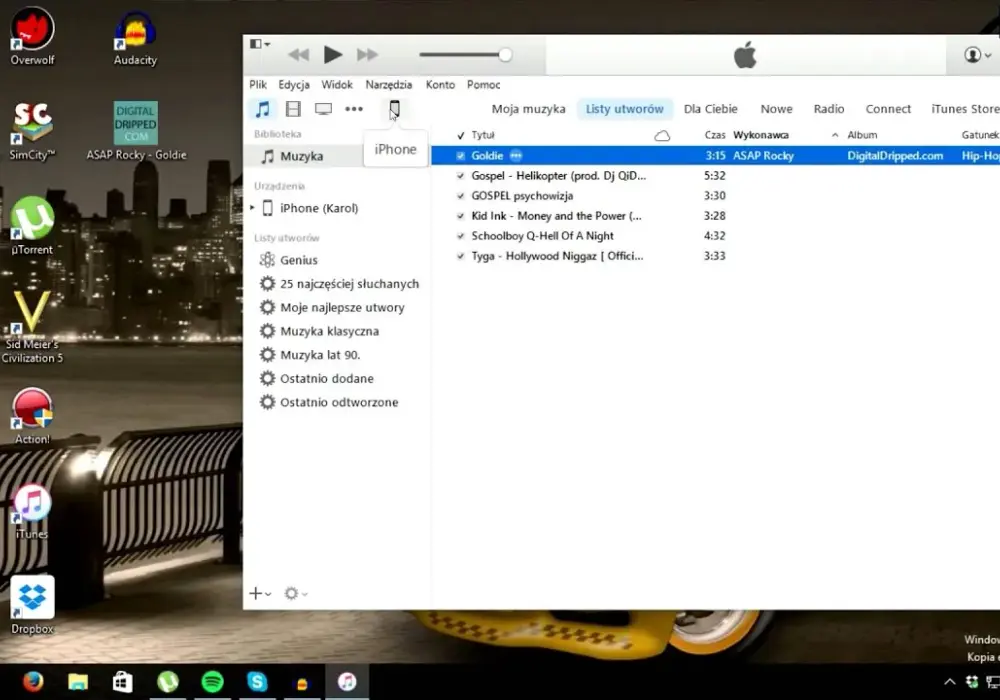
Task: Click the iCloud status column header
Action: (x=663, y=135)
